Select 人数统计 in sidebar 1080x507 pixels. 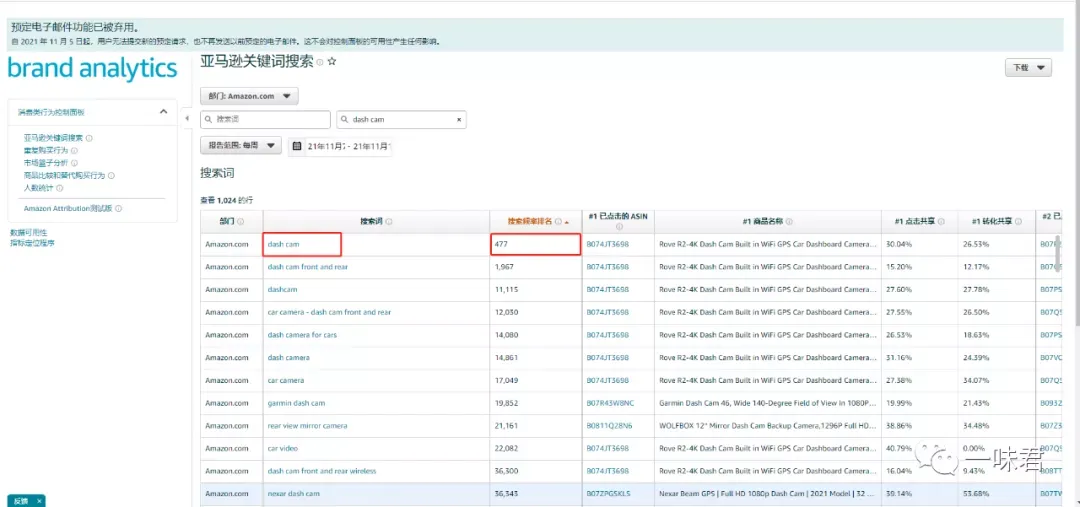click(39, 188)
